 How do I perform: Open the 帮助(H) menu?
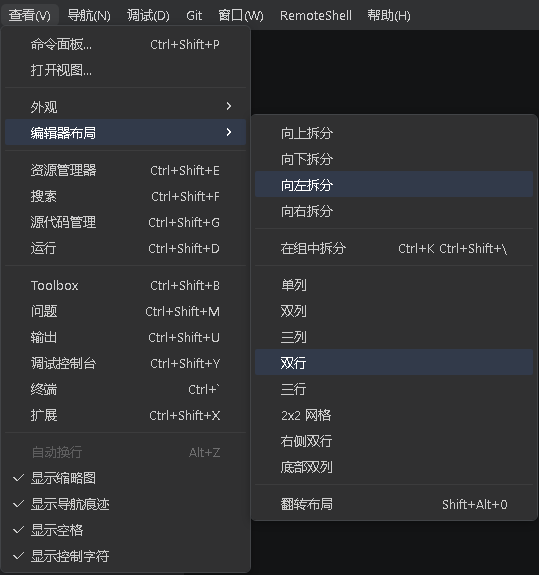389,15
